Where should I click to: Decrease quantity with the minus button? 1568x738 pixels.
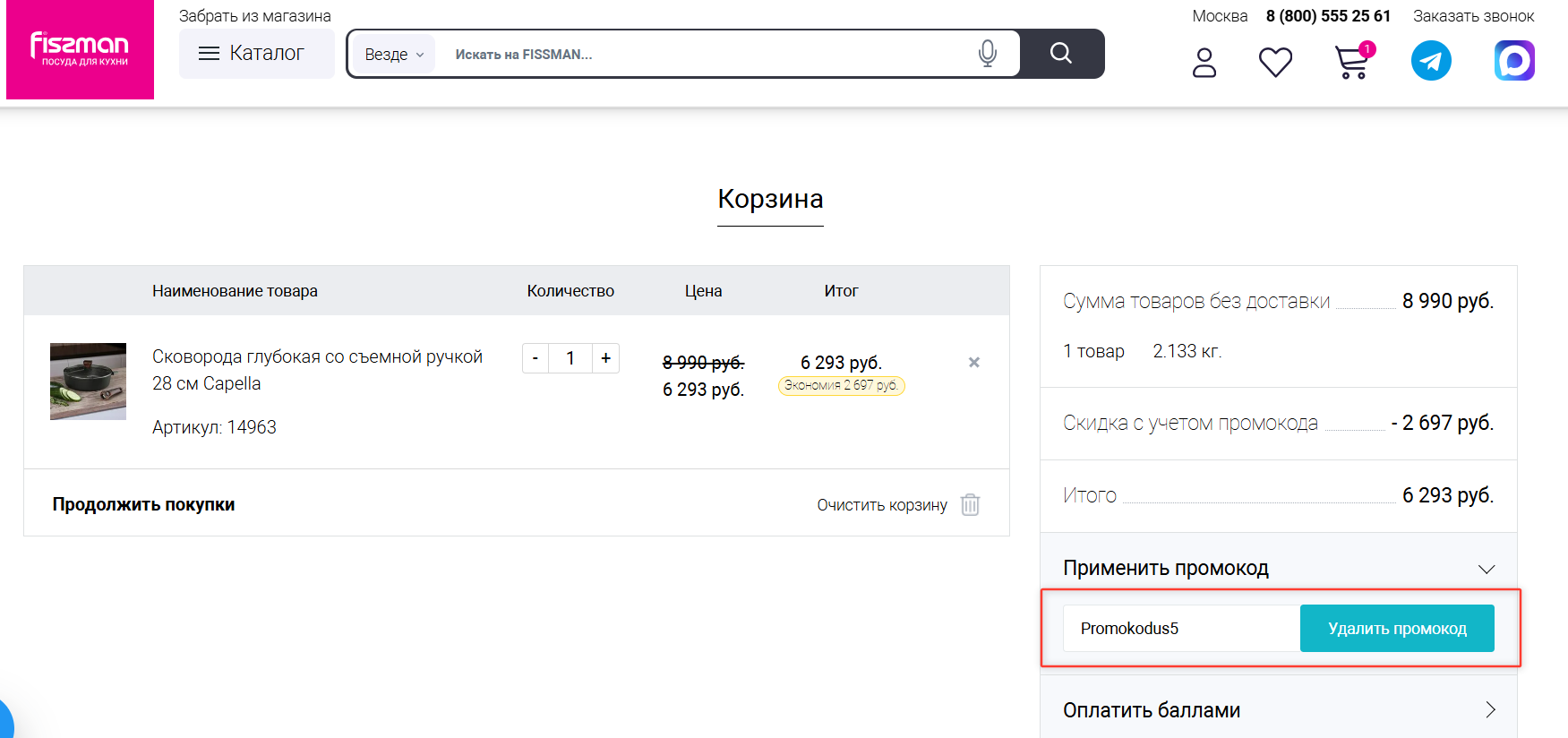(x=536, y=358)
